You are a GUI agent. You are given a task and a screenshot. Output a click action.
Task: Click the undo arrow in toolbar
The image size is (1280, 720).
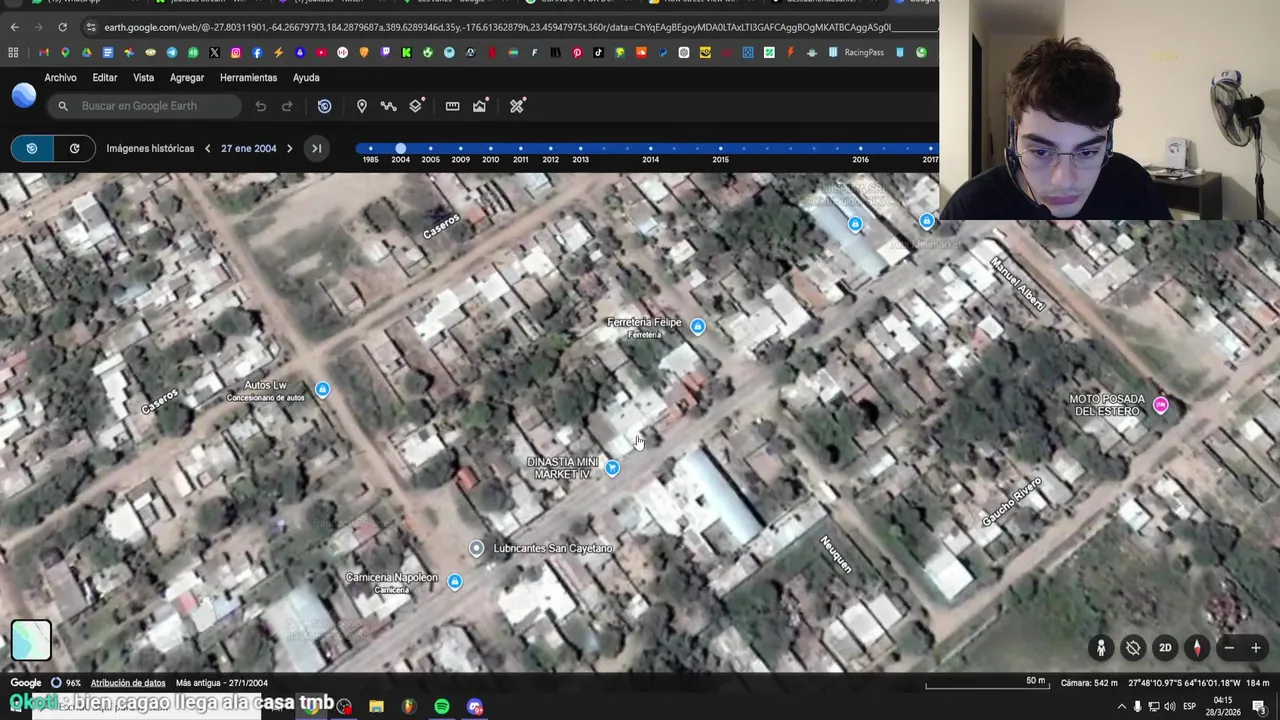point(261,106)
